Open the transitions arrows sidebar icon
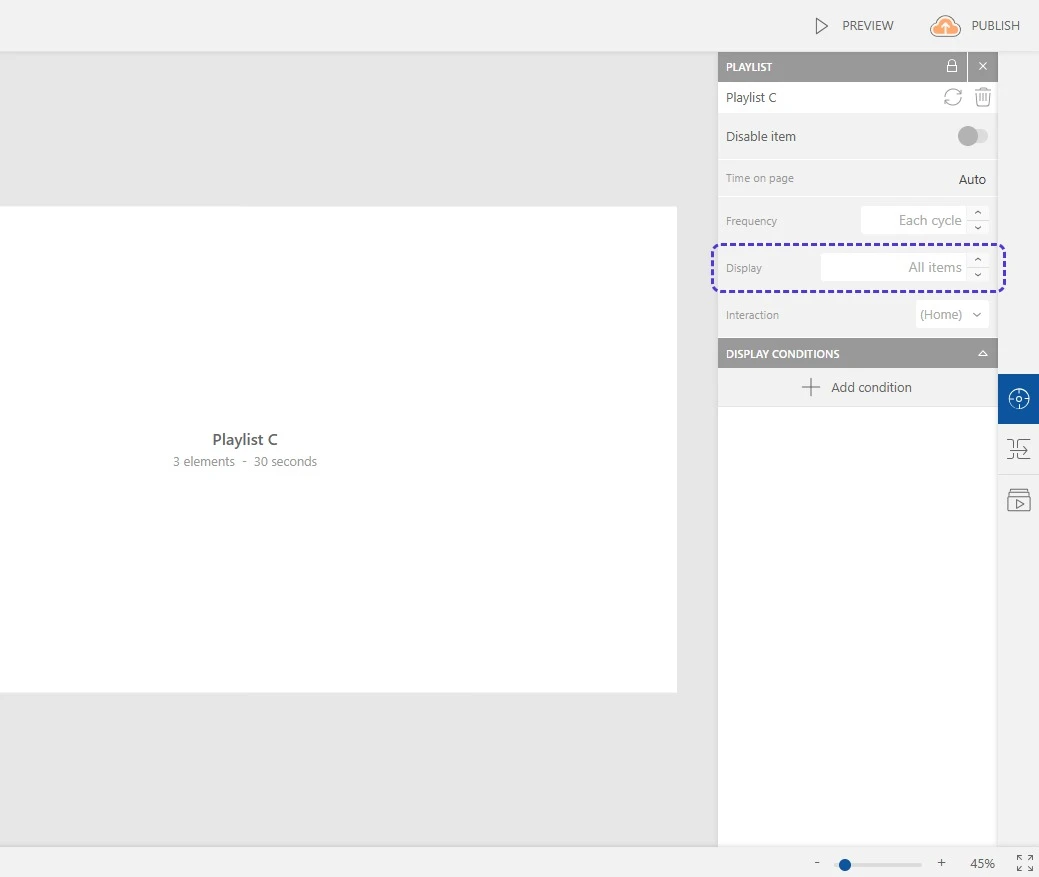1039x877 pixels. [1018, 449]
